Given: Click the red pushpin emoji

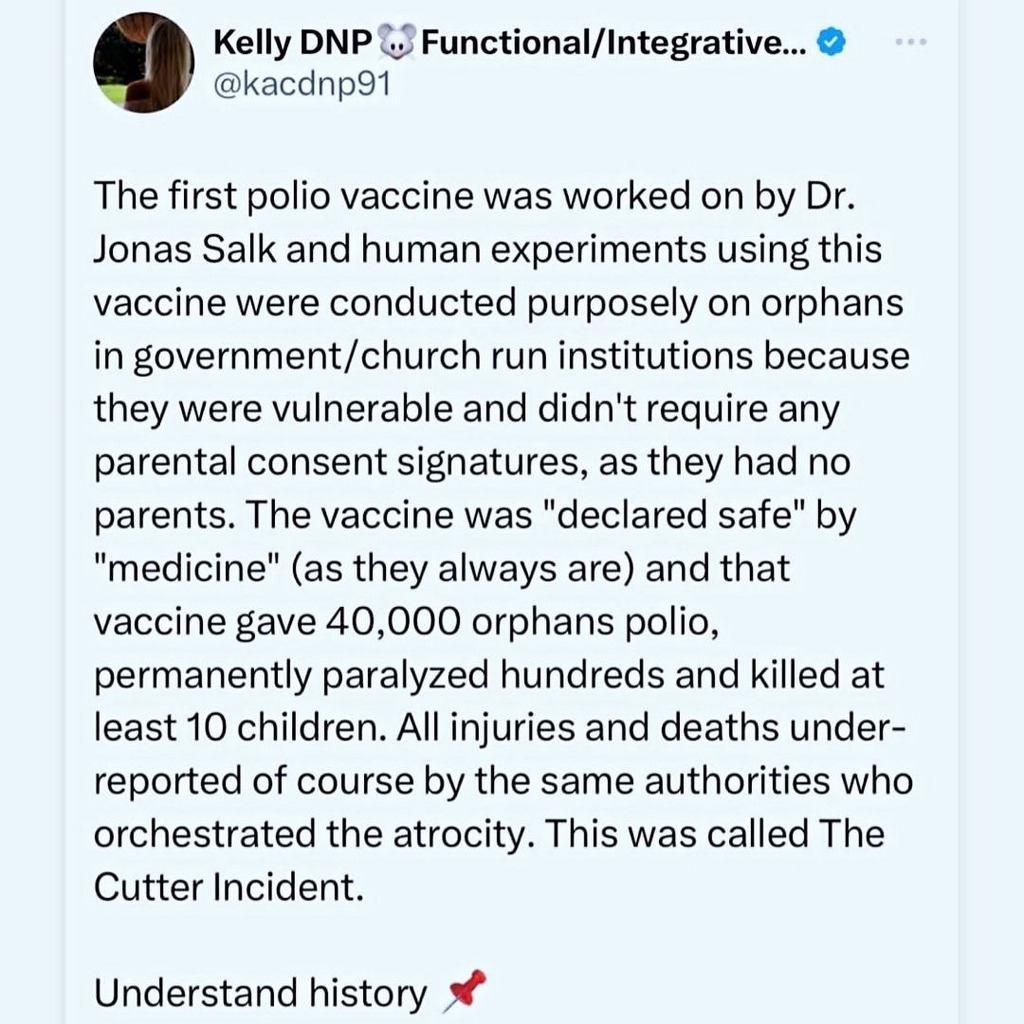Looking at the screenshot, I should (465, 991).
